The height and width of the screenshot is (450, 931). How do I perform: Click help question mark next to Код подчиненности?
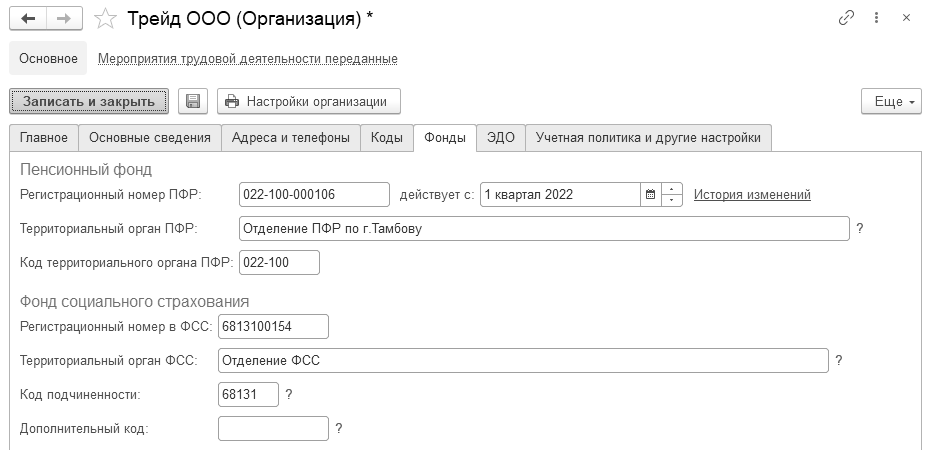pos(289,394)
